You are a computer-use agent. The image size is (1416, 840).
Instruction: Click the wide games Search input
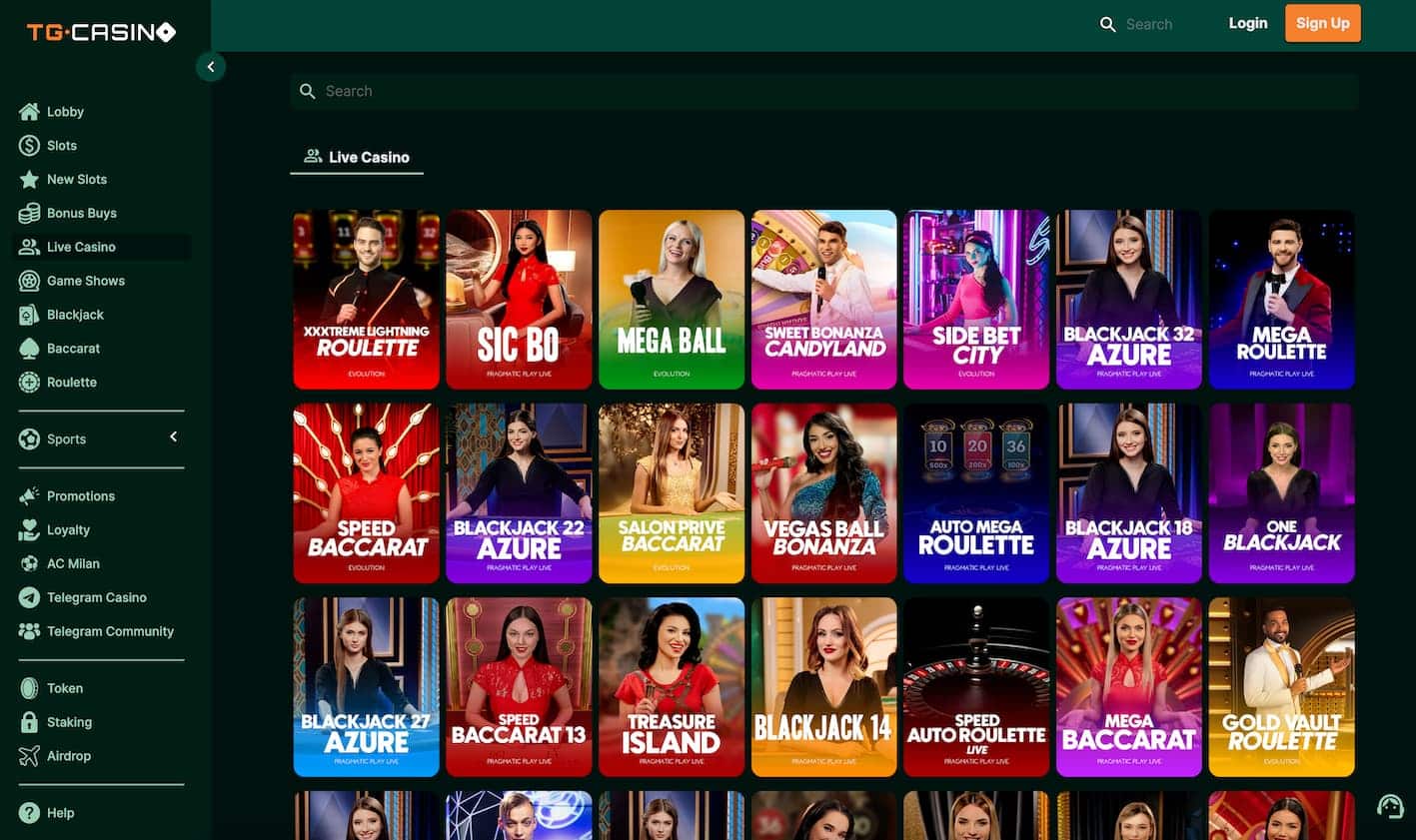(x=824, y=91)
